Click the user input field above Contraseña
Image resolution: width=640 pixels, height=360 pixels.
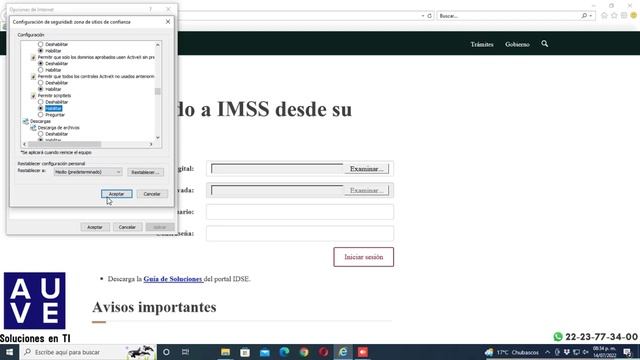point(300,212)
